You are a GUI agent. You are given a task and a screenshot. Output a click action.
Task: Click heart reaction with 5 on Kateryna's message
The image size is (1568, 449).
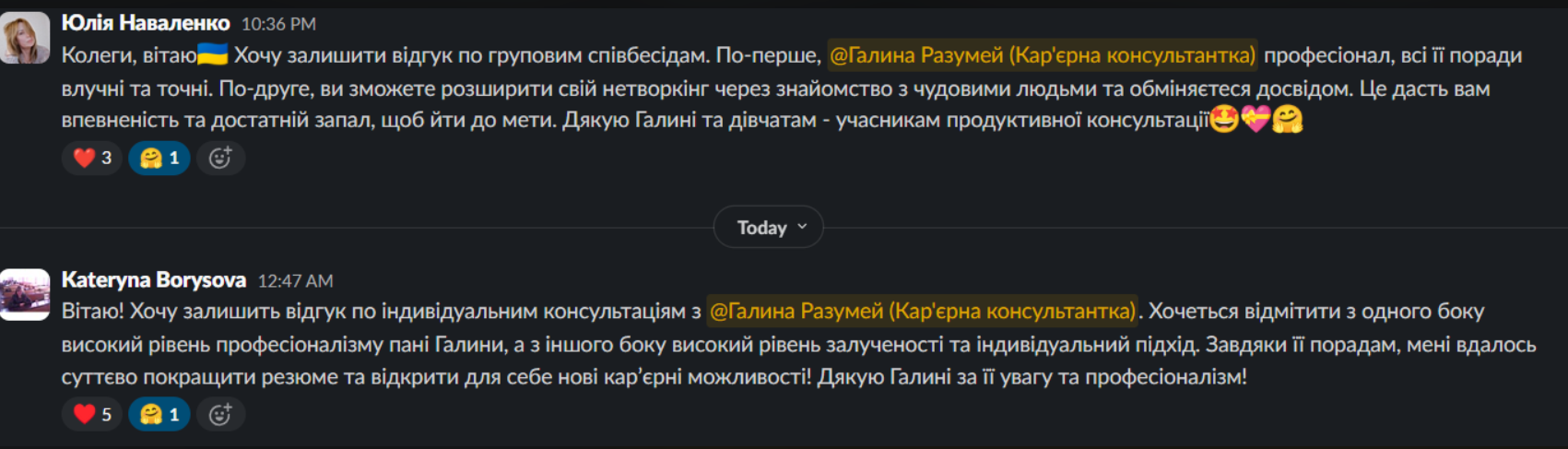[92, 414]
